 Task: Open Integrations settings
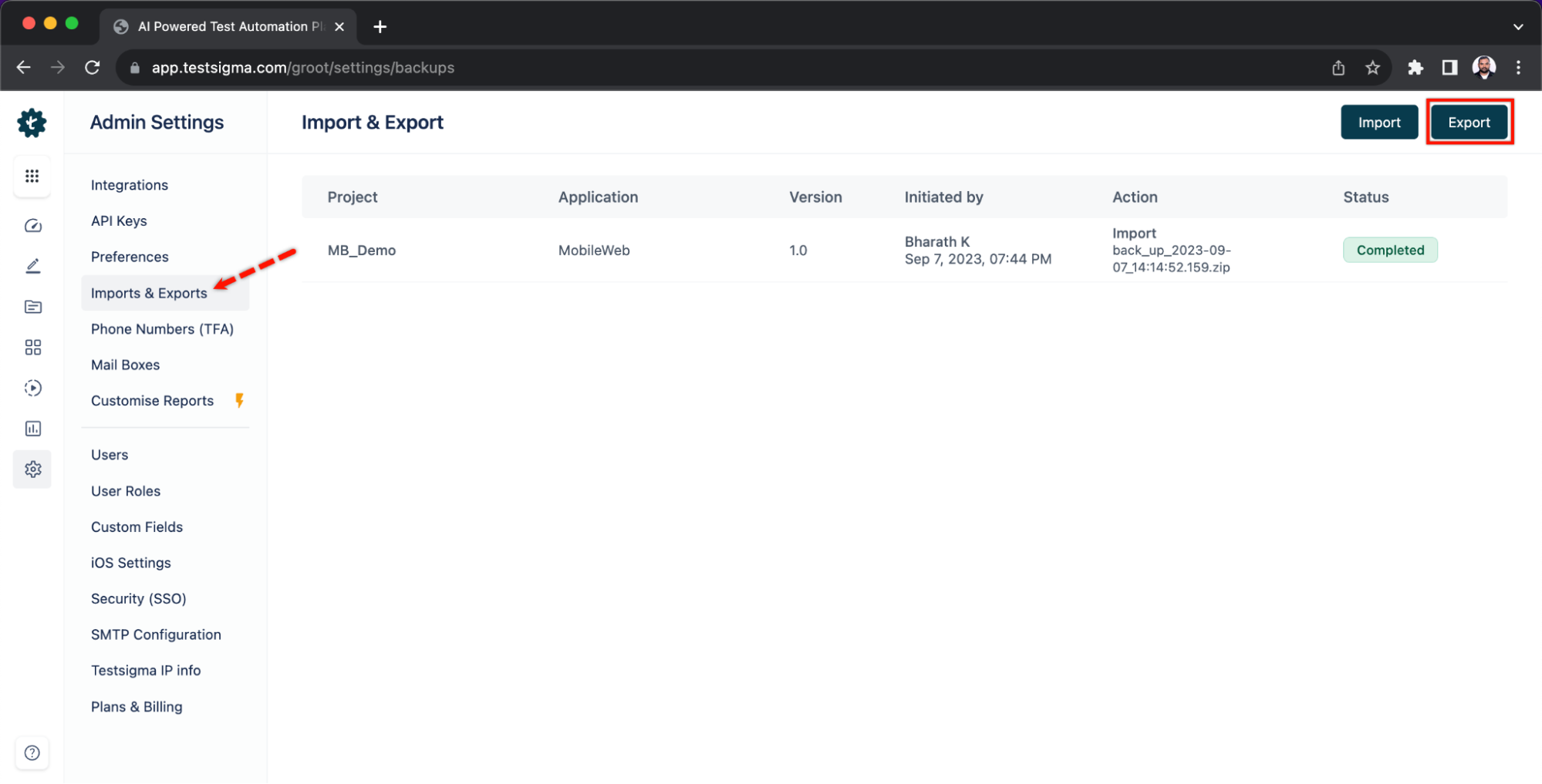[130, 185]
